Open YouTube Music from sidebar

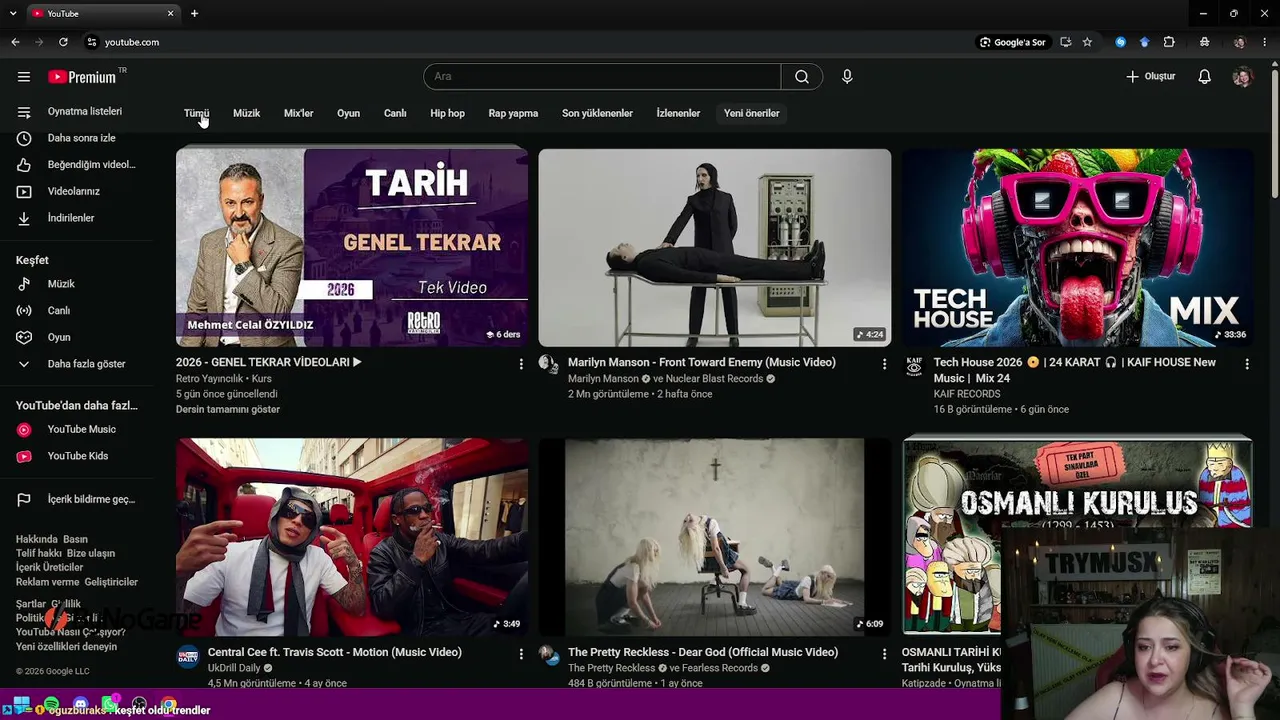coord(76,430)
